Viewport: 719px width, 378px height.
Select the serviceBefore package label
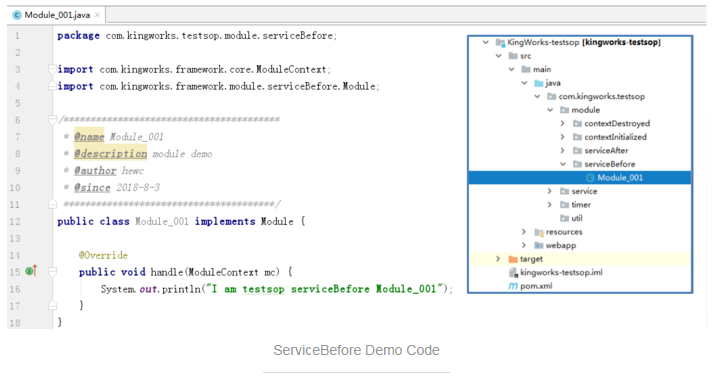609,164
